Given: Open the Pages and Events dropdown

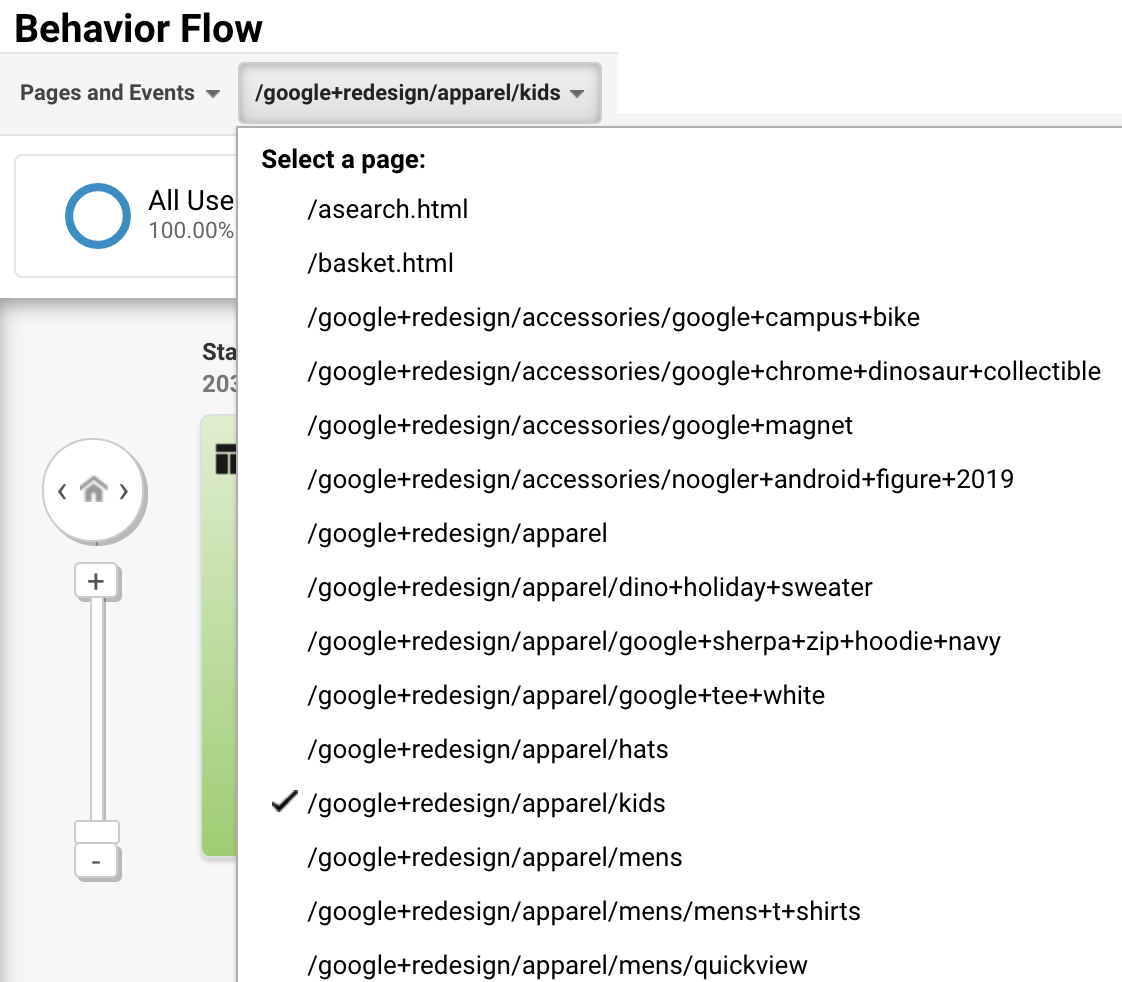Looking at the screenshot, I should pyautogui.click(x=119, y=93).
